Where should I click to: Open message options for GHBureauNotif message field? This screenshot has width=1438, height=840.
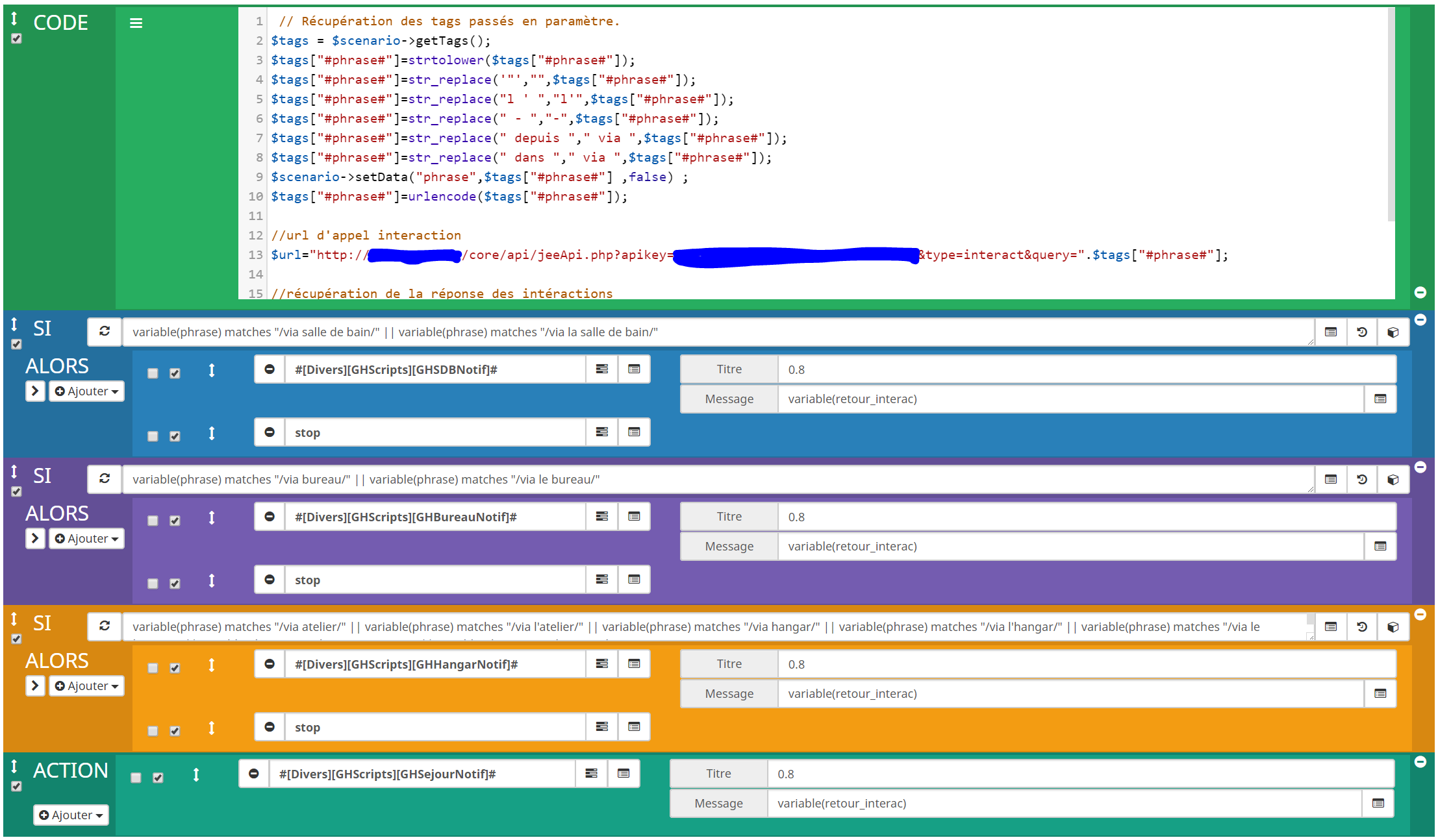(1380, 546)
